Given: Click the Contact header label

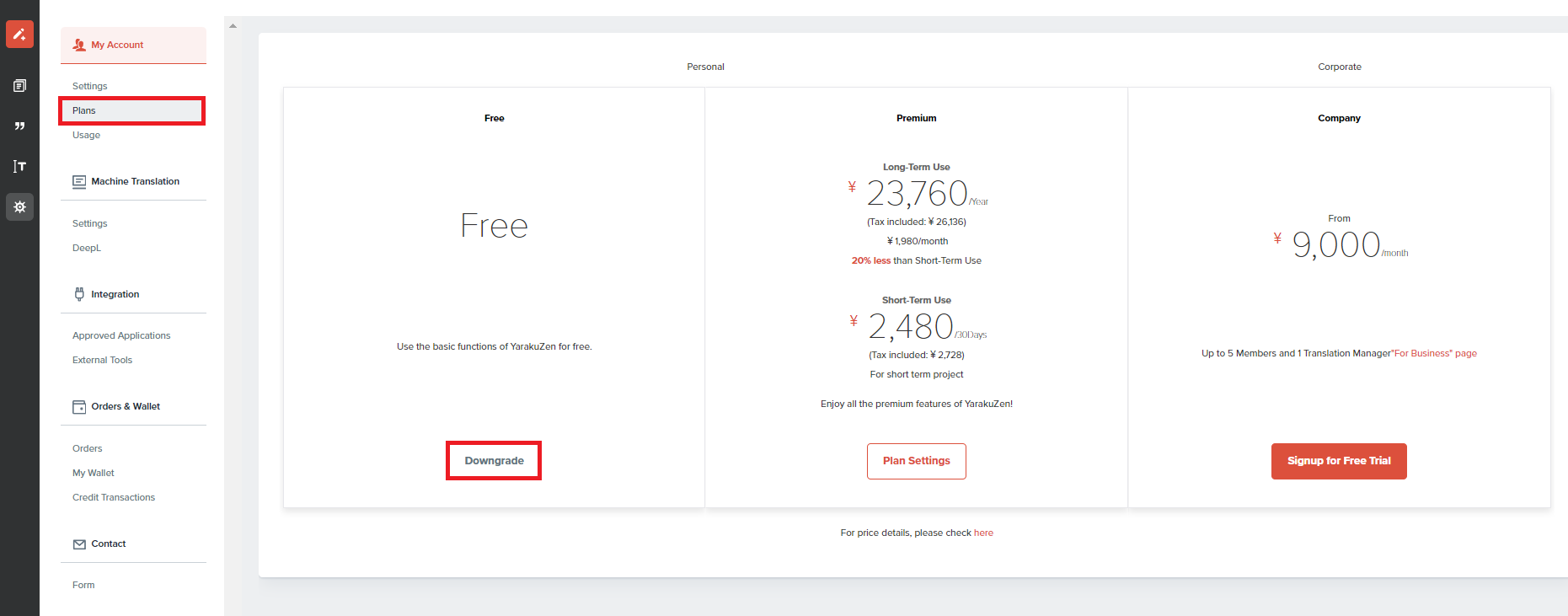Looking at the screenshot, I should [109, 544].
